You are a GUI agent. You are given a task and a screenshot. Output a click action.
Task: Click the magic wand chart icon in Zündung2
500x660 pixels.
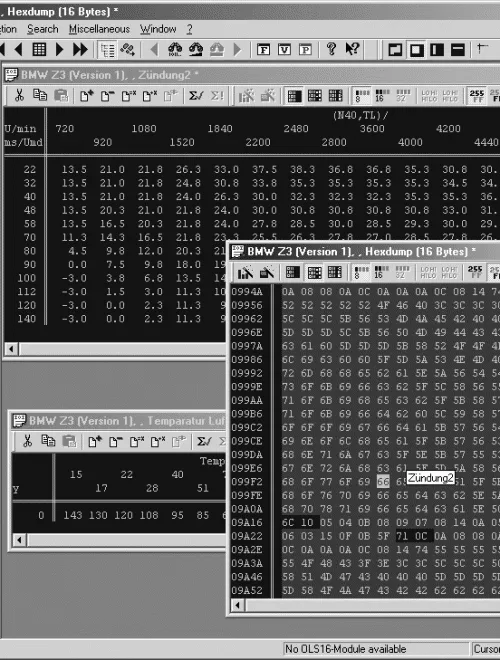[x=246, y=96]
